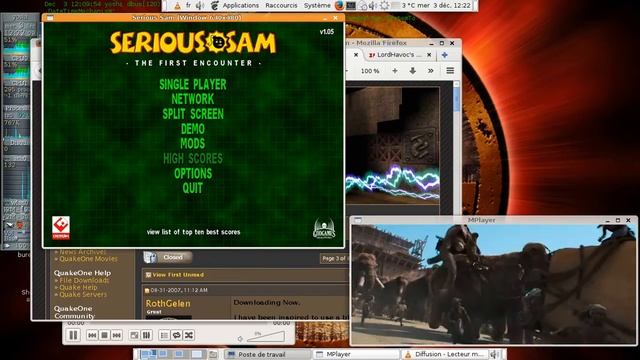Image resolution: width=640 pixels, height=360 pixels.
Task: Zoom in with Firefox plus button
Action: [x=395, y=71]
